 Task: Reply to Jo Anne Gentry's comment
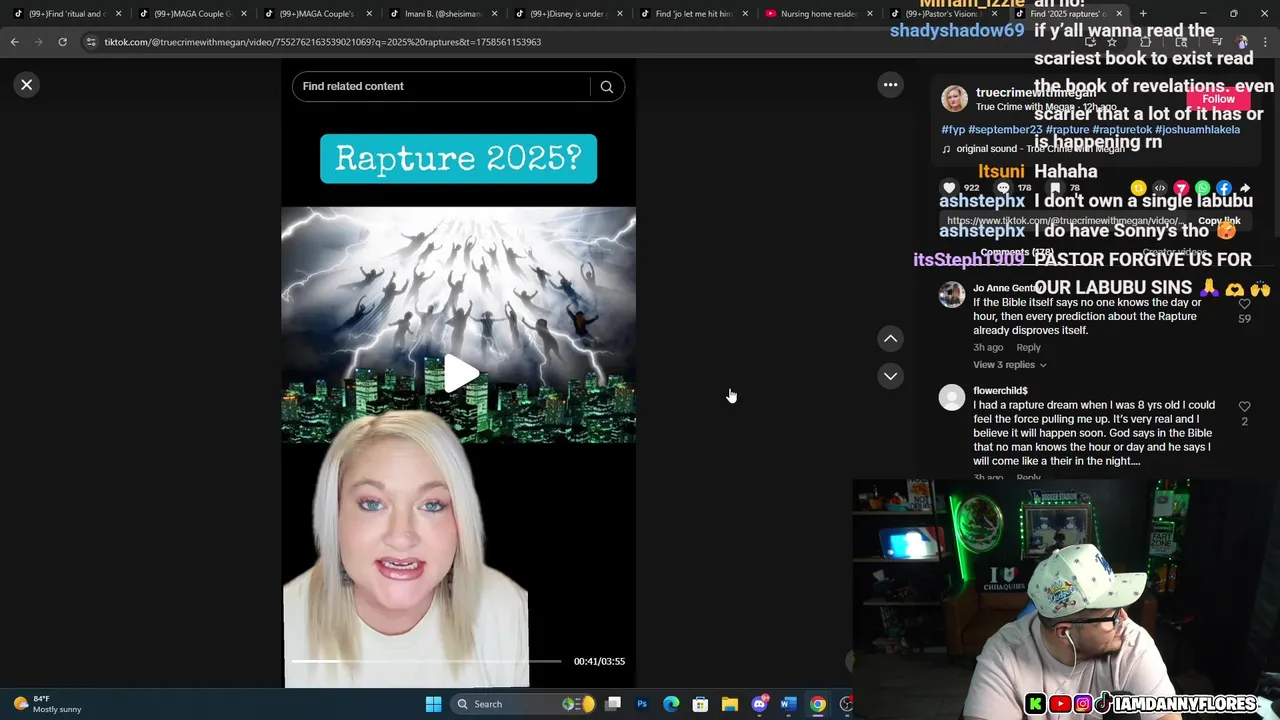pos(1028,348)
